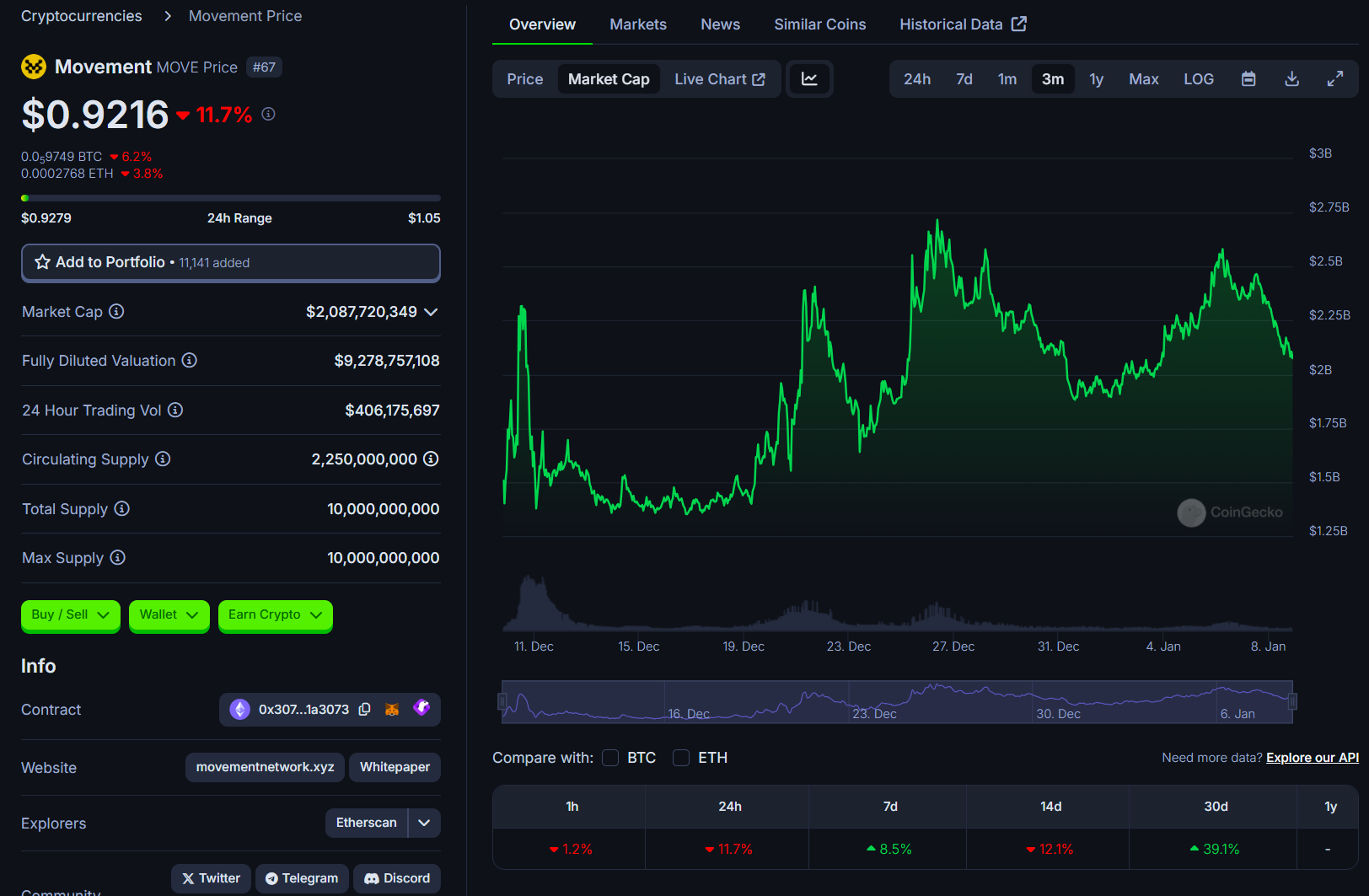Click the external-link icon on Live Chart
The height and width of the screenshot is (896, 1369).
(759, 79)
